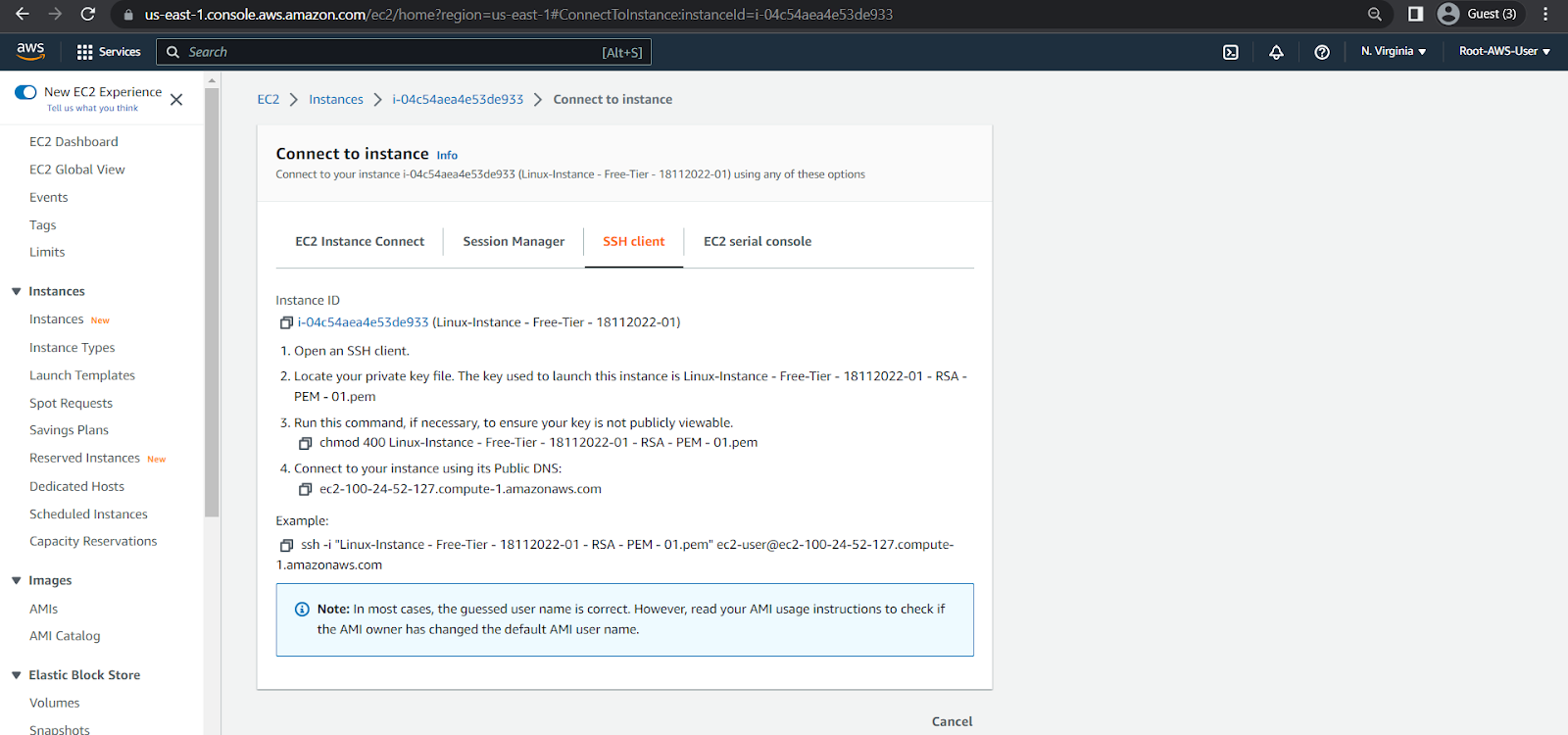The width and height of the screenshot is (1568, 735).
Task: Select the SSH client tab
Action: tap(633, 241)
